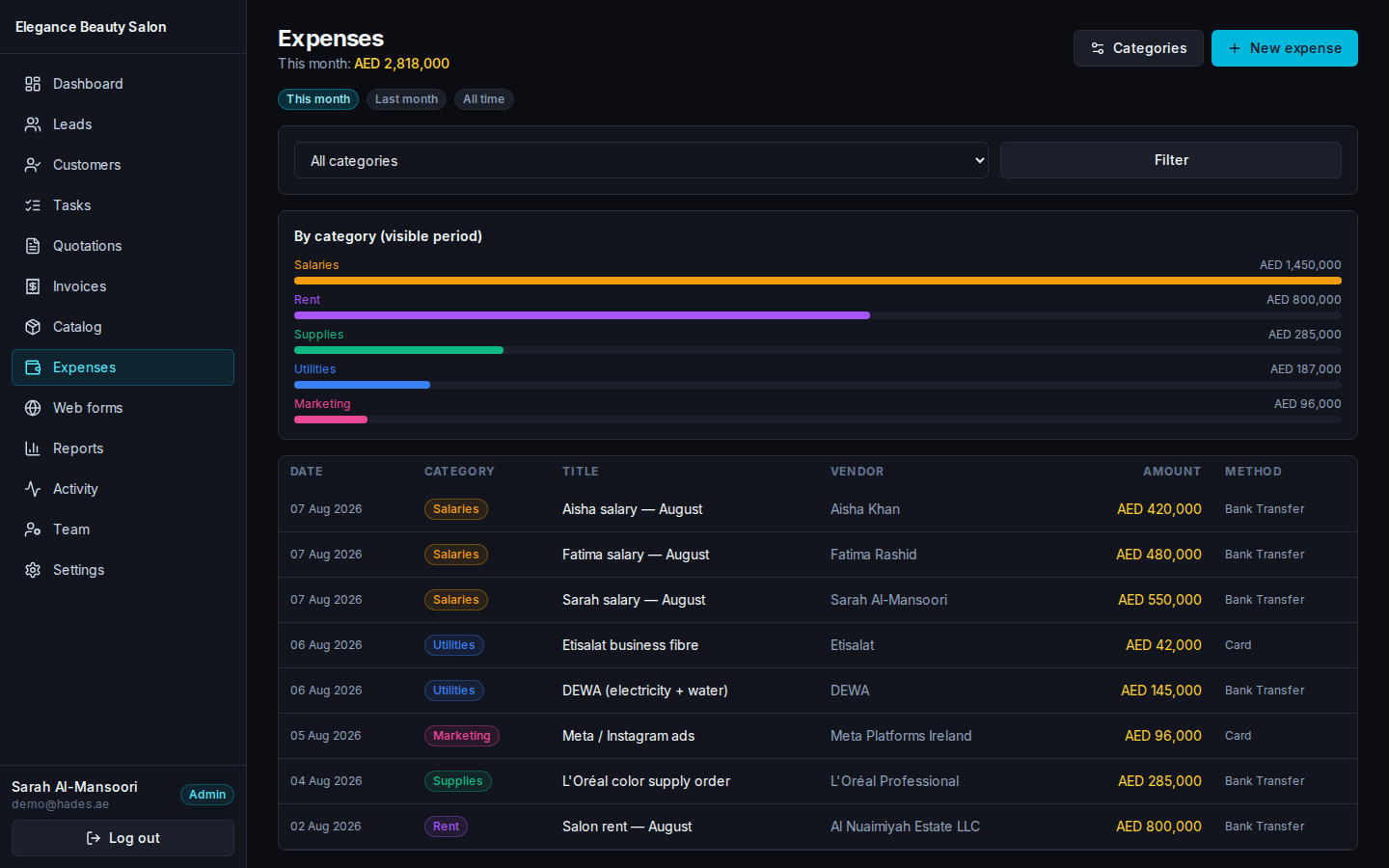
Task: Click the orange Salaries category bar
Action: pos(818,281)
